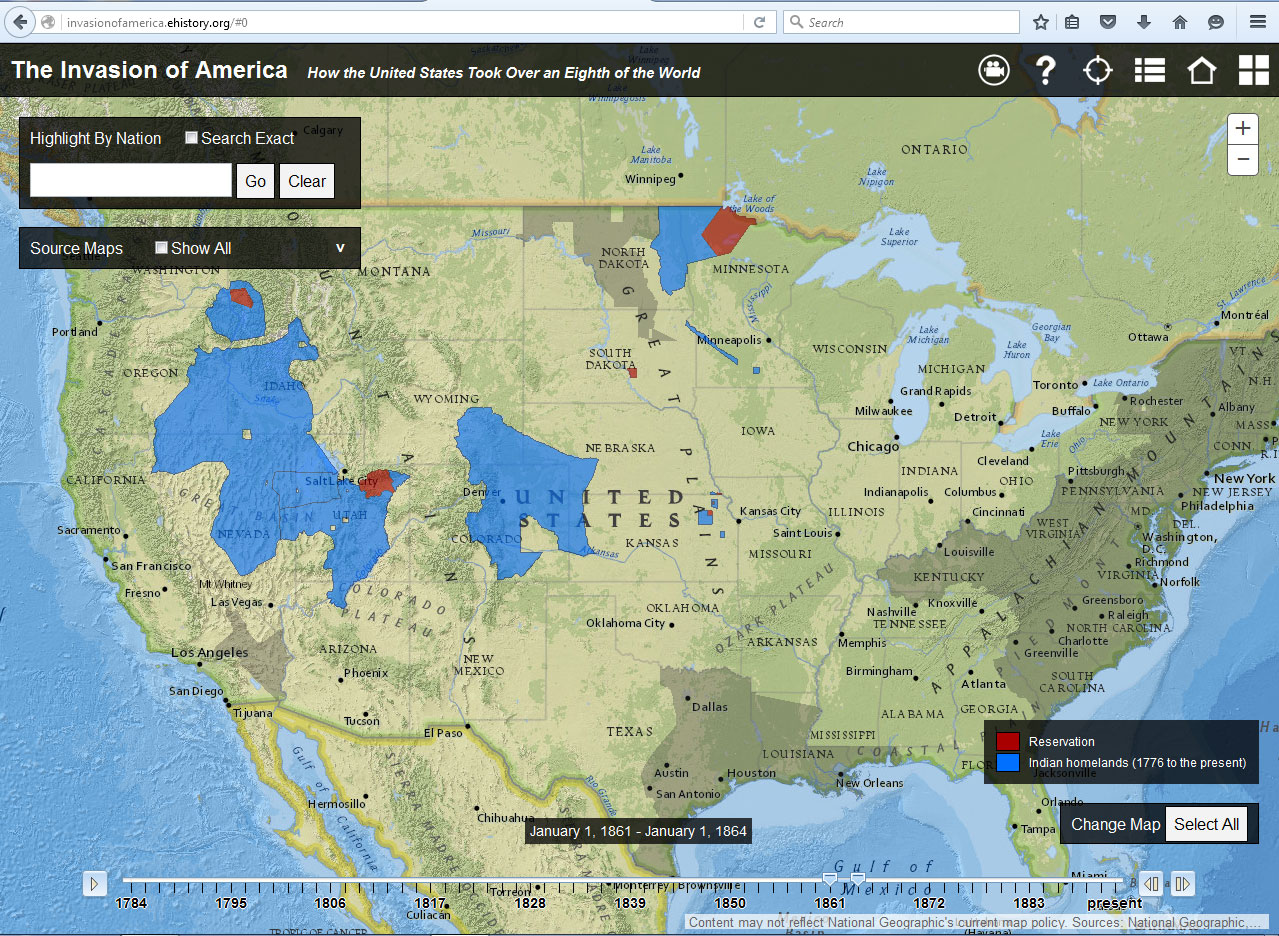Screen dimensions: 1279x936
Task: Click the video camera icon in header
Action: click(x=994, y=70)
